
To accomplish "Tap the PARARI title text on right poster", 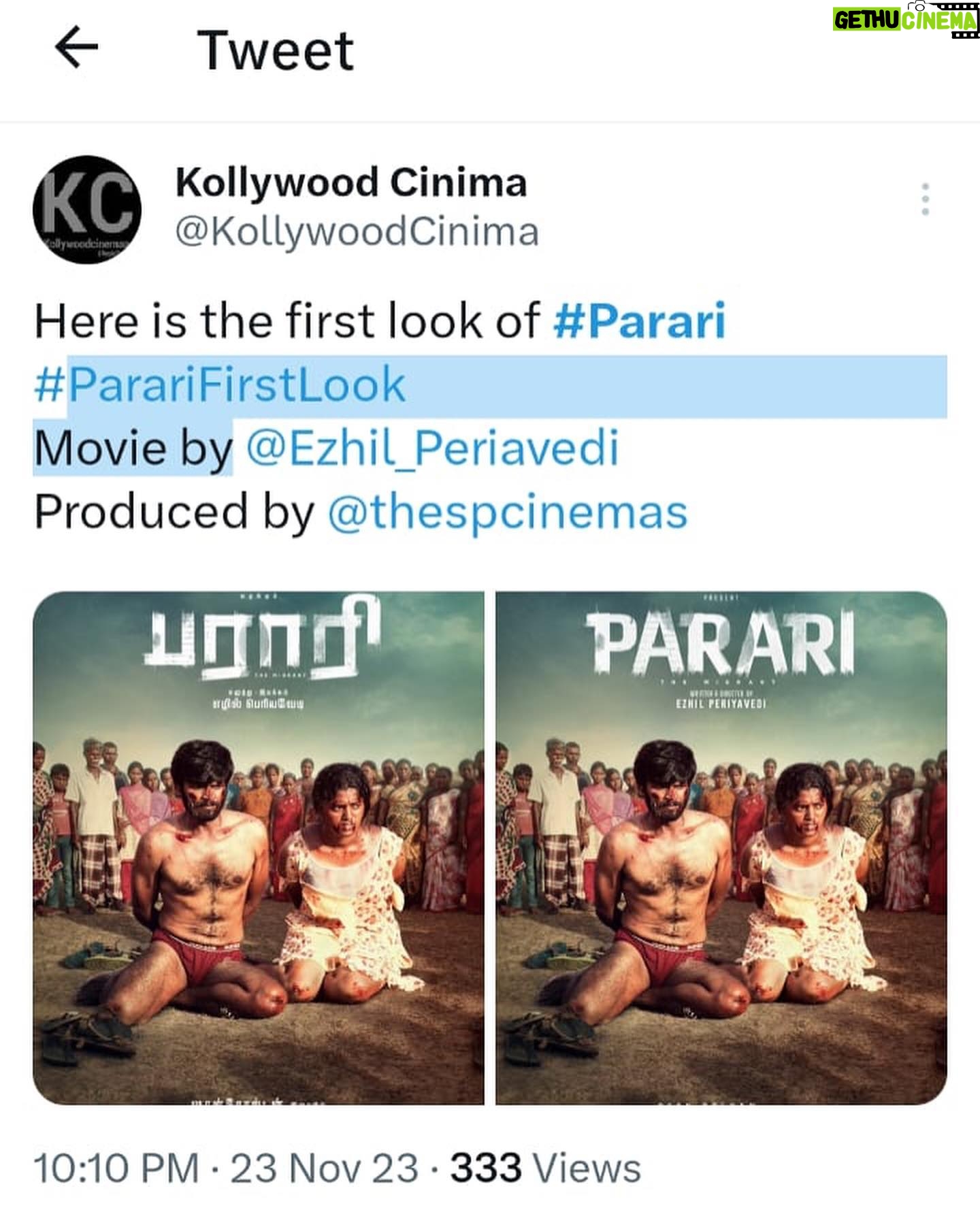I will click(721, 642).
